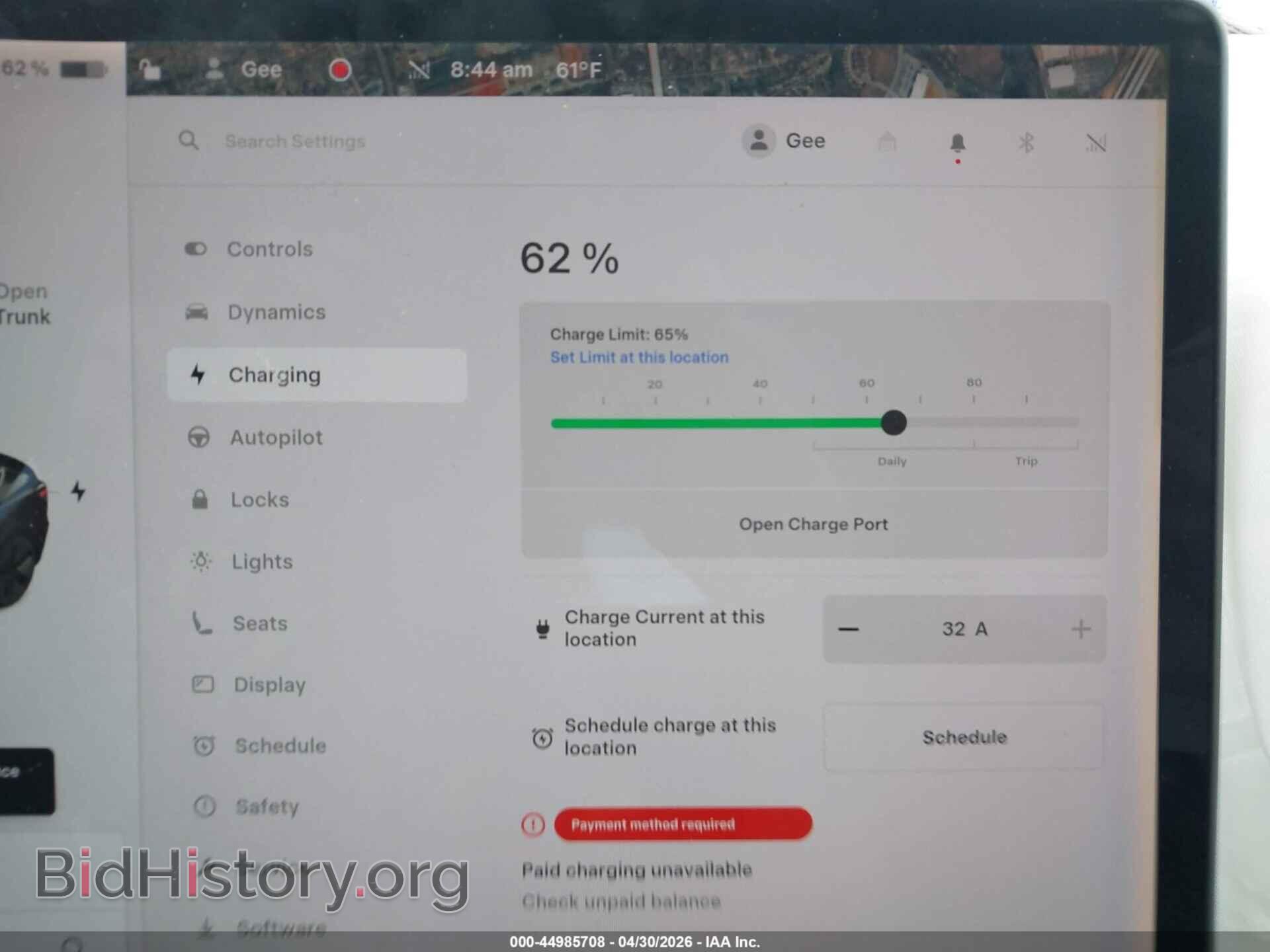Image resolution: width=1270 pixels, height=952 pixels.
Task: Go to Locks settings
Action: [x=259, y=500]
